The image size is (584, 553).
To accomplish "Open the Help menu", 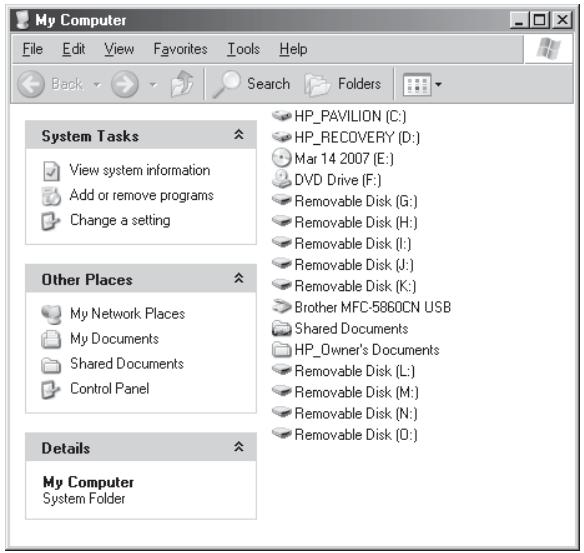I will click(293, 49).
